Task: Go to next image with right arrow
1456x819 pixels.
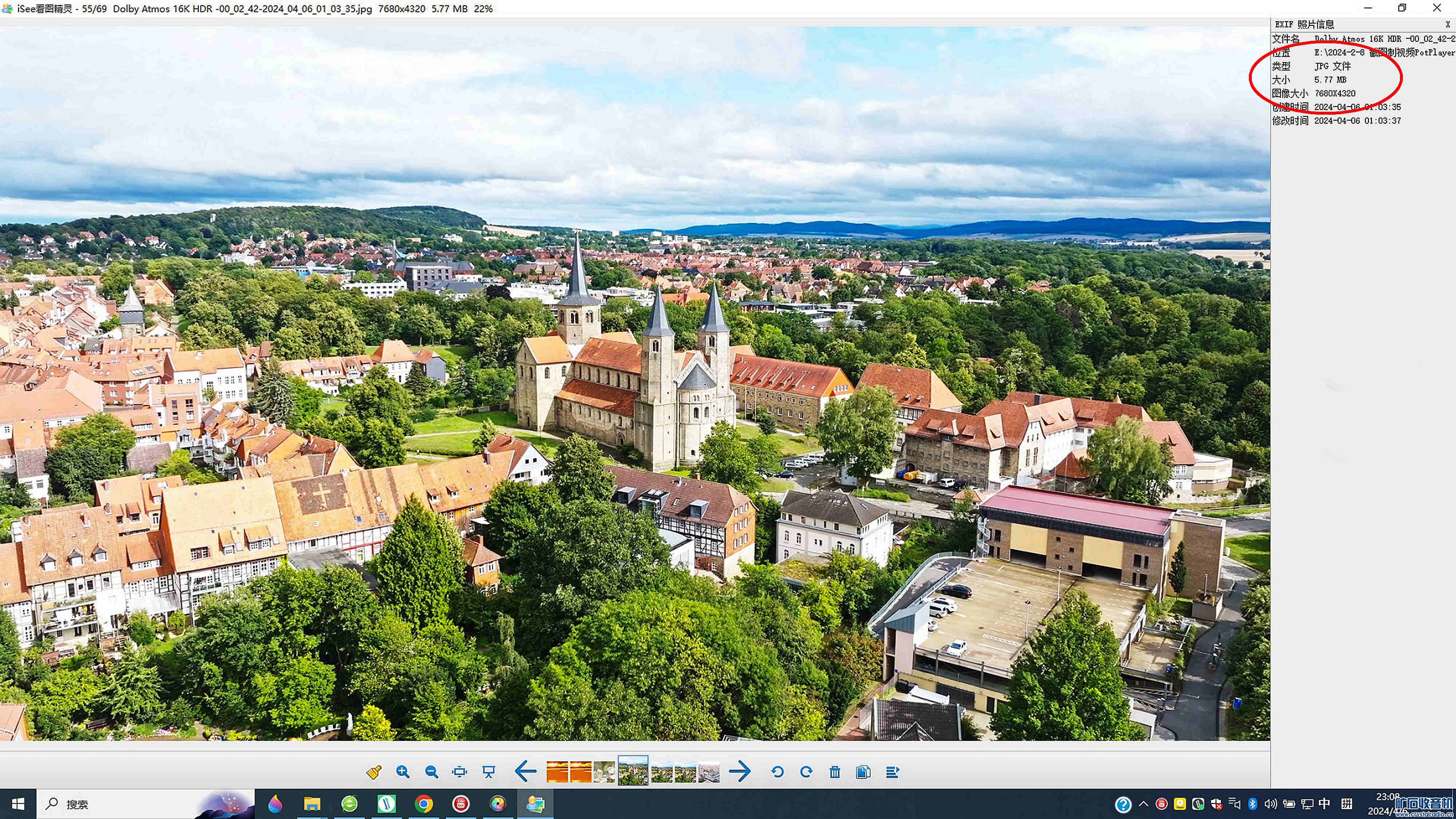Action: [740, 772]
